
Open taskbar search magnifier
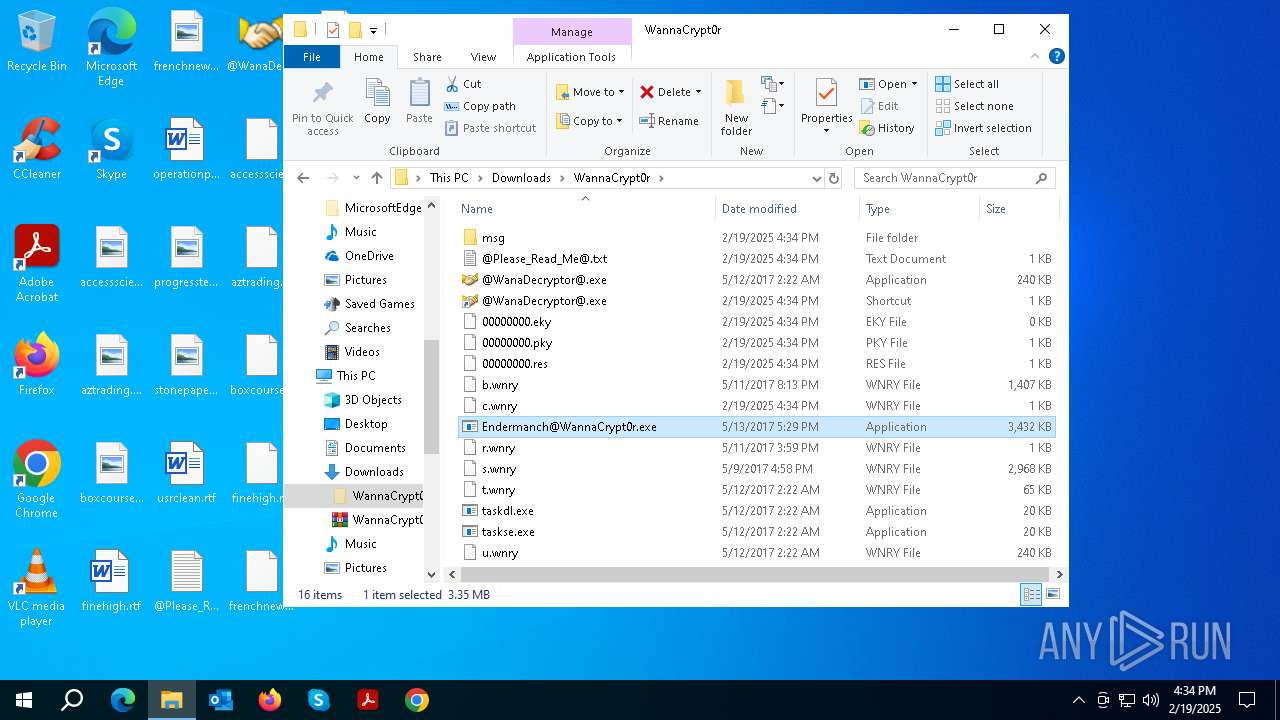point(72,700)
